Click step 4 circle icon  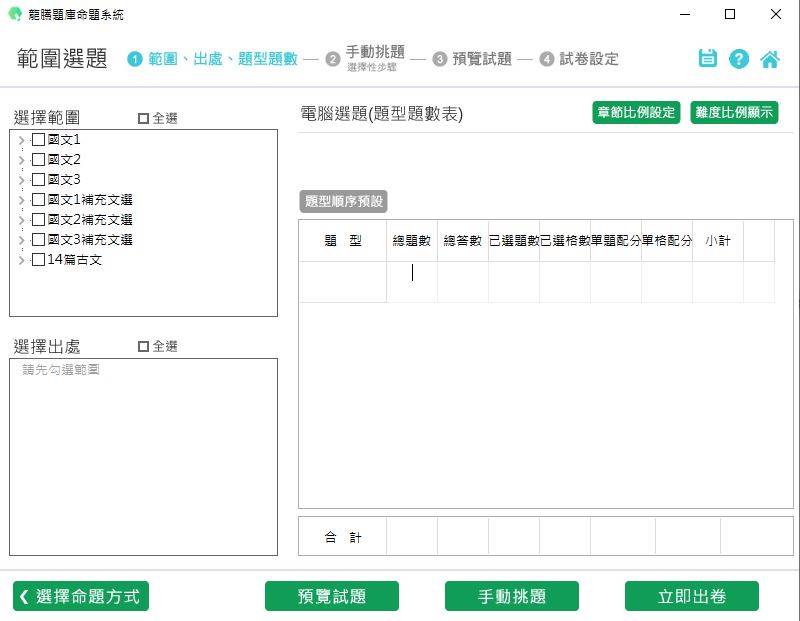(x=546, y=59)
